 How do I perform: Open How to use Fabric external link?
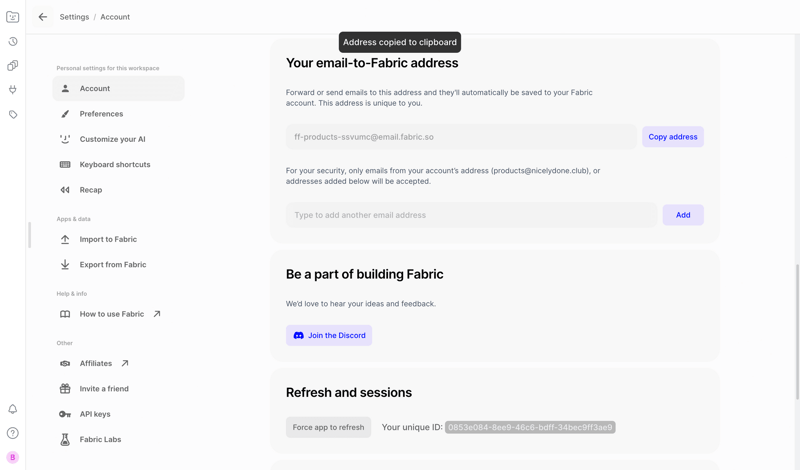(x=112, y=314)
